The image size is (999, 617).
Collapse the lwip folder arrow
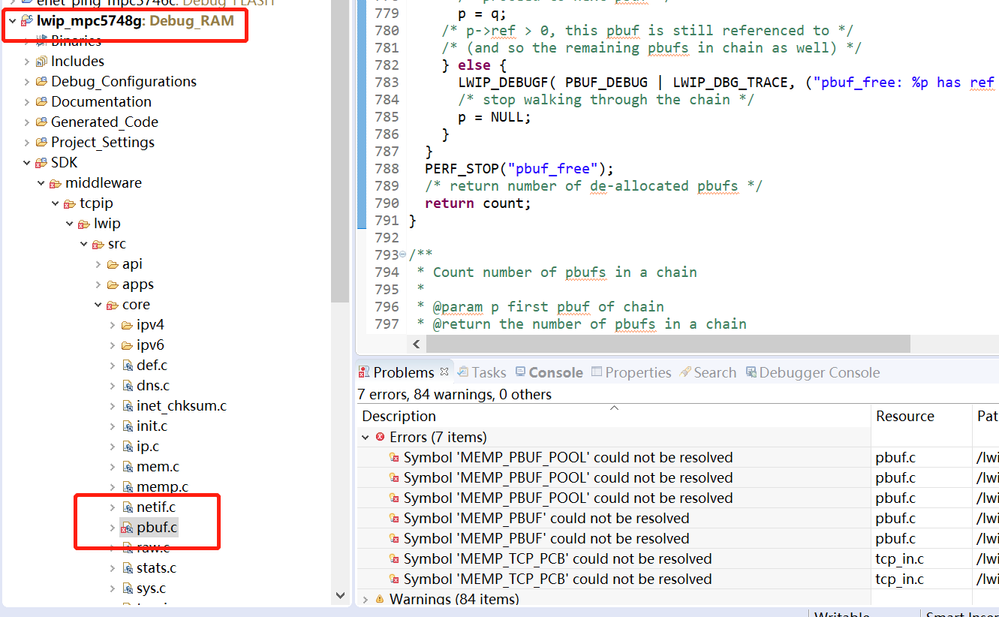[x=69, y=224]
